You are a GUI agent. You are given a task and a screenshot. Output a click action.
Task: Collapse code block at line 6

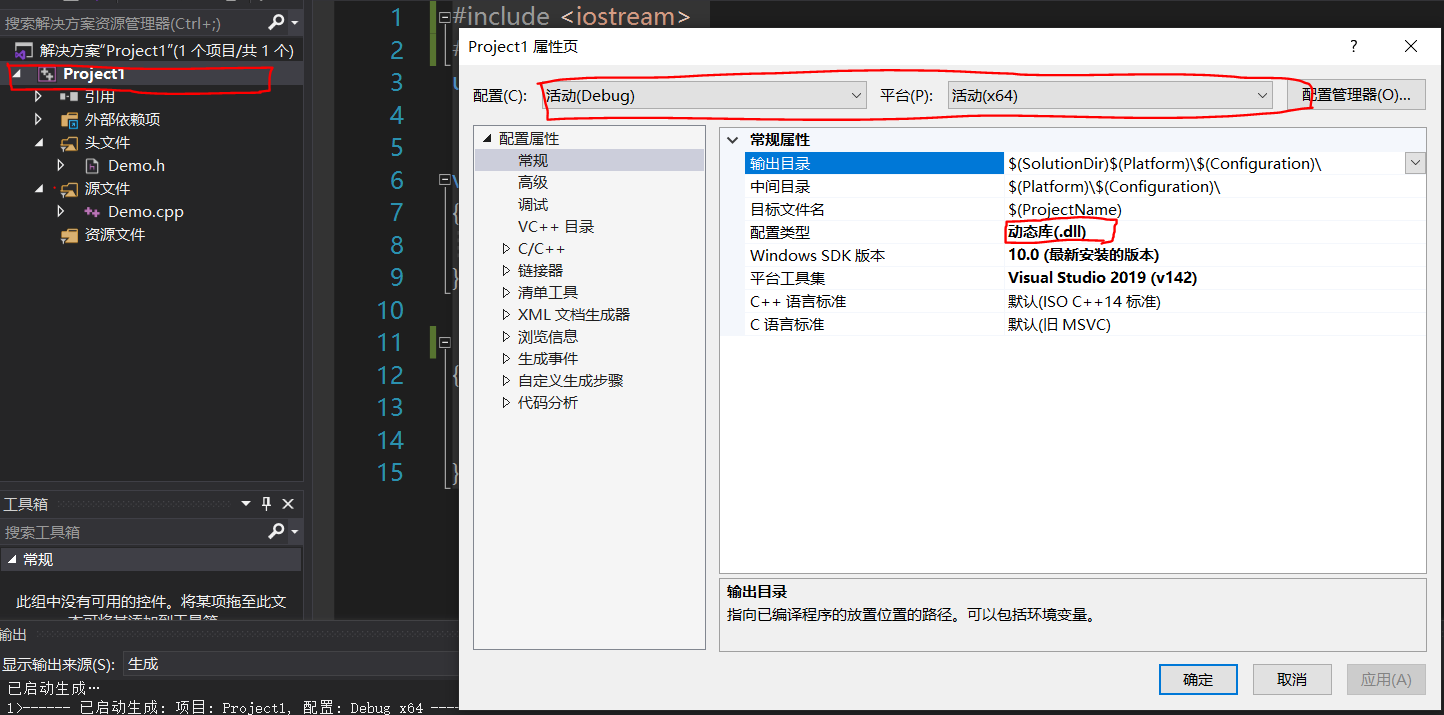[x=445, y=180]
